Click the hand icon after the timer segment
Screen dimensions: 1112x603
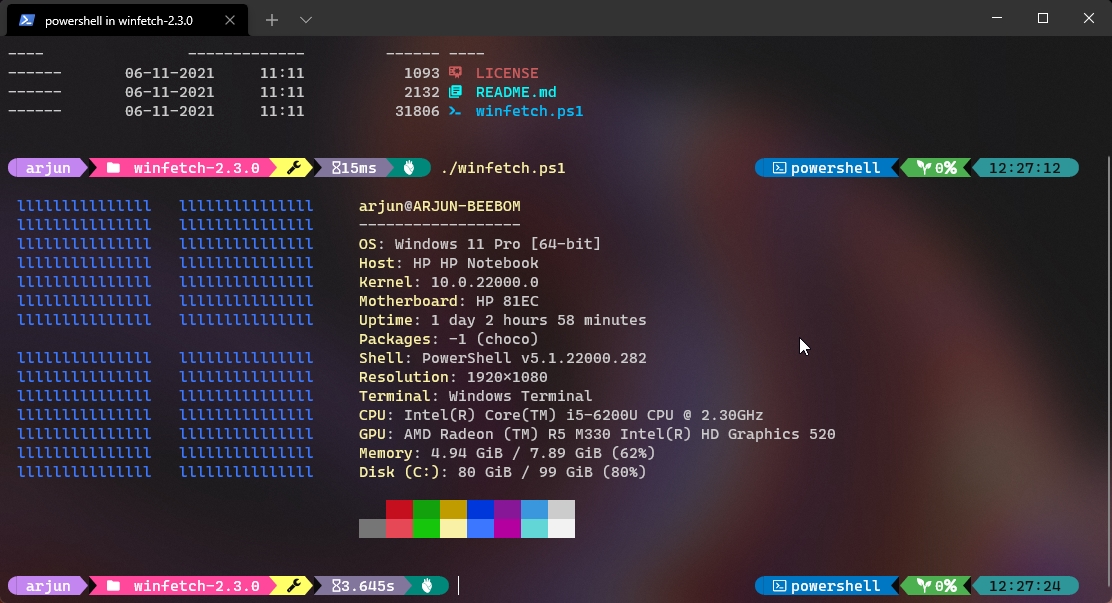(x=410, y=167)
